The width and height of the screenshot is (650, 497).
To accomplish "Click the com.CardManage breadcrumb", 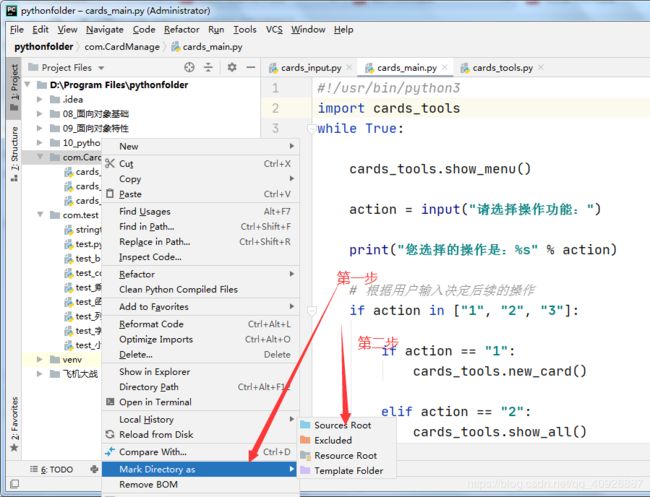I will click(122, 47).
